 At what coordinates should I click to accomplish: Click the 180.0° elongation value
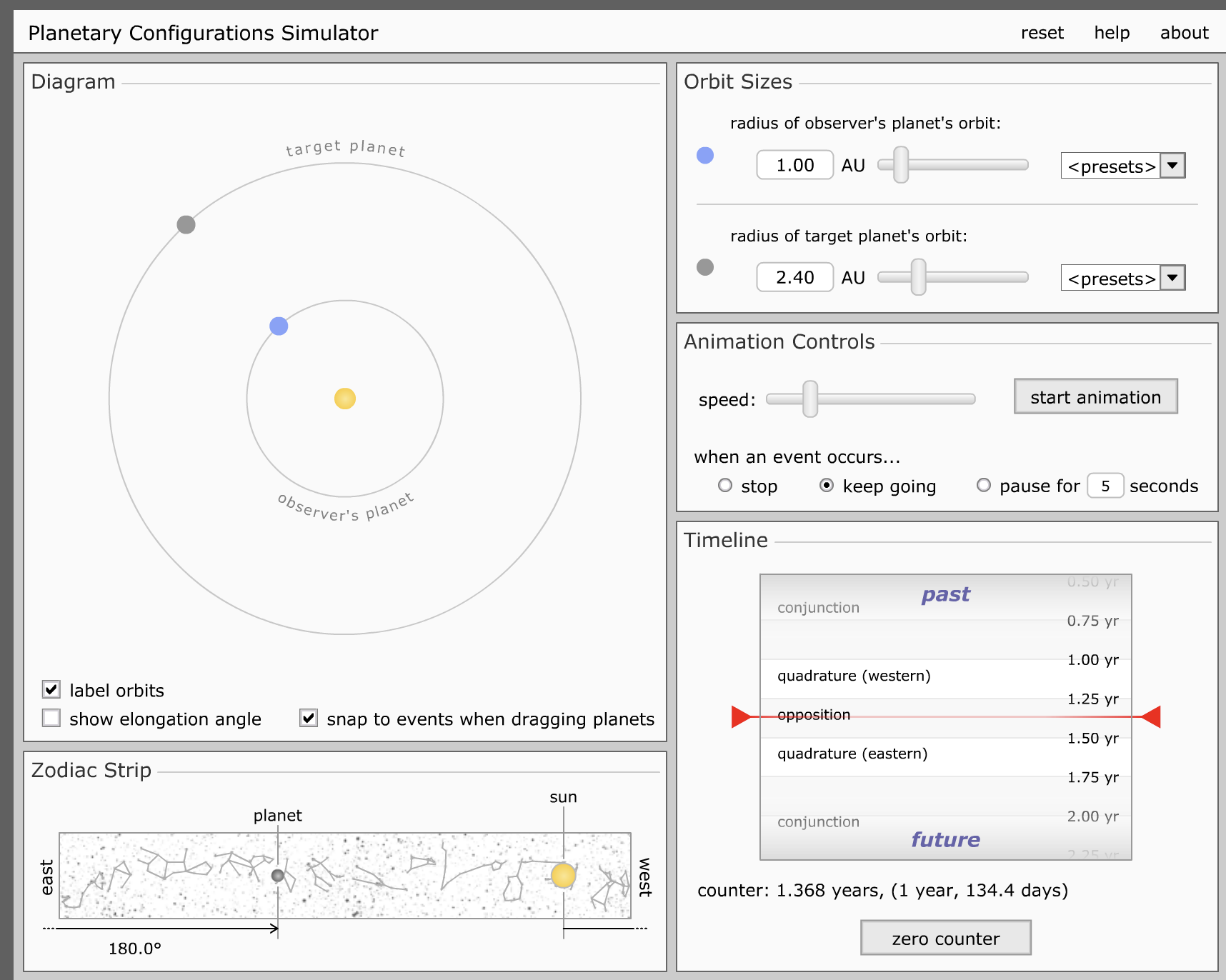135,949
